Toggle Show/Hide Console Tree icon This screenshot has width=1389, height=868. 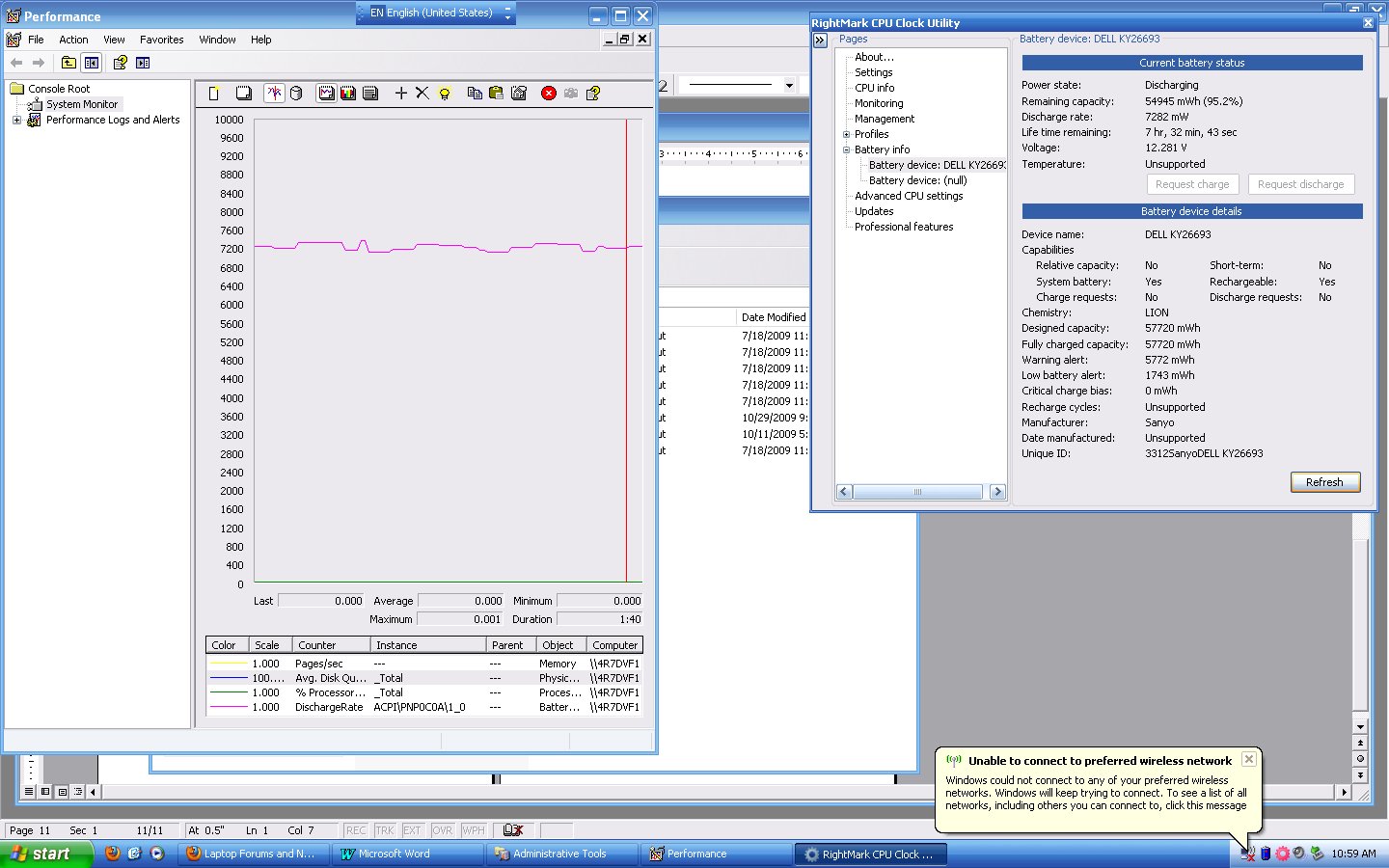[91, 63]
